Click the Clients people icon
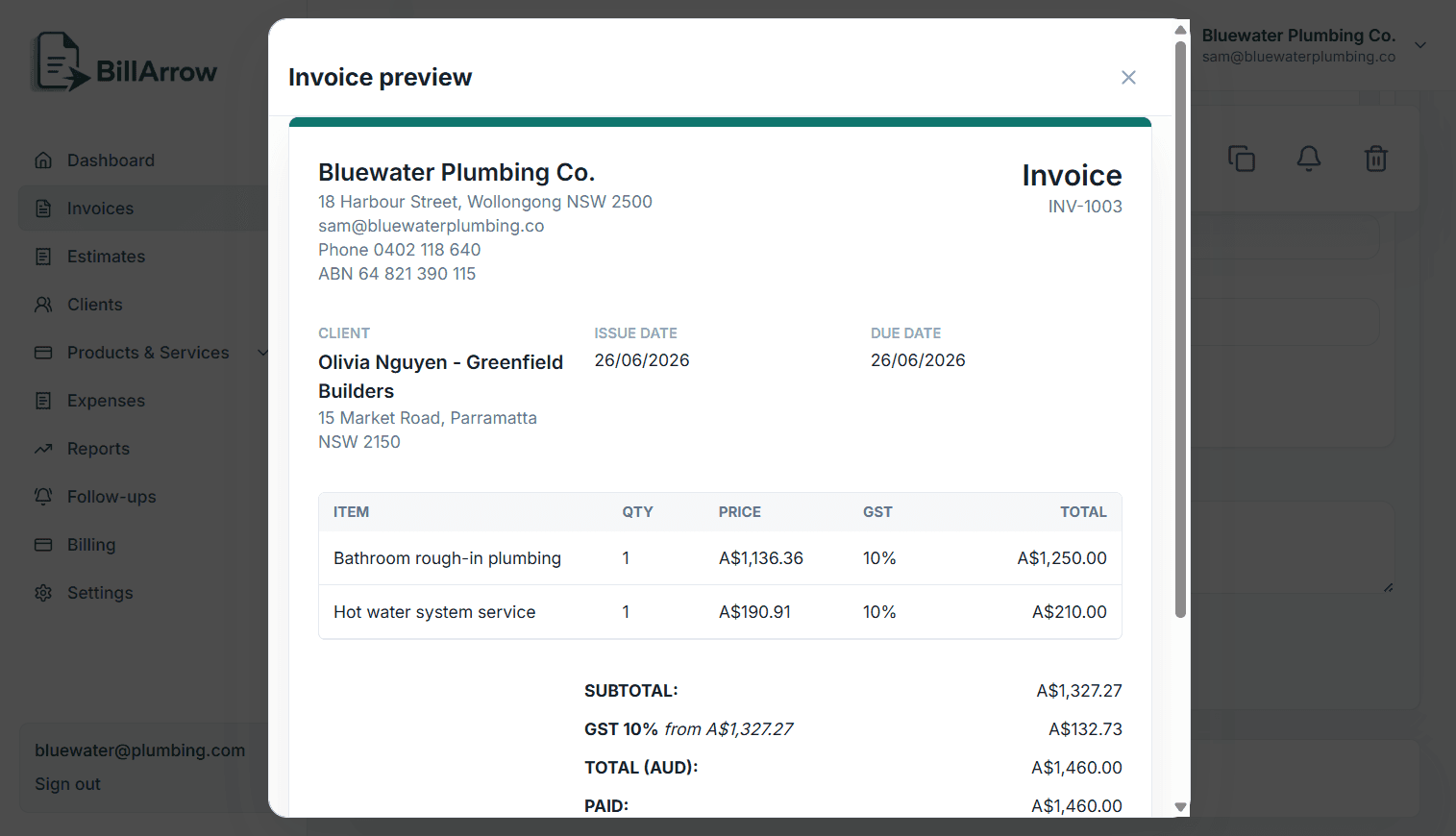 43,305
